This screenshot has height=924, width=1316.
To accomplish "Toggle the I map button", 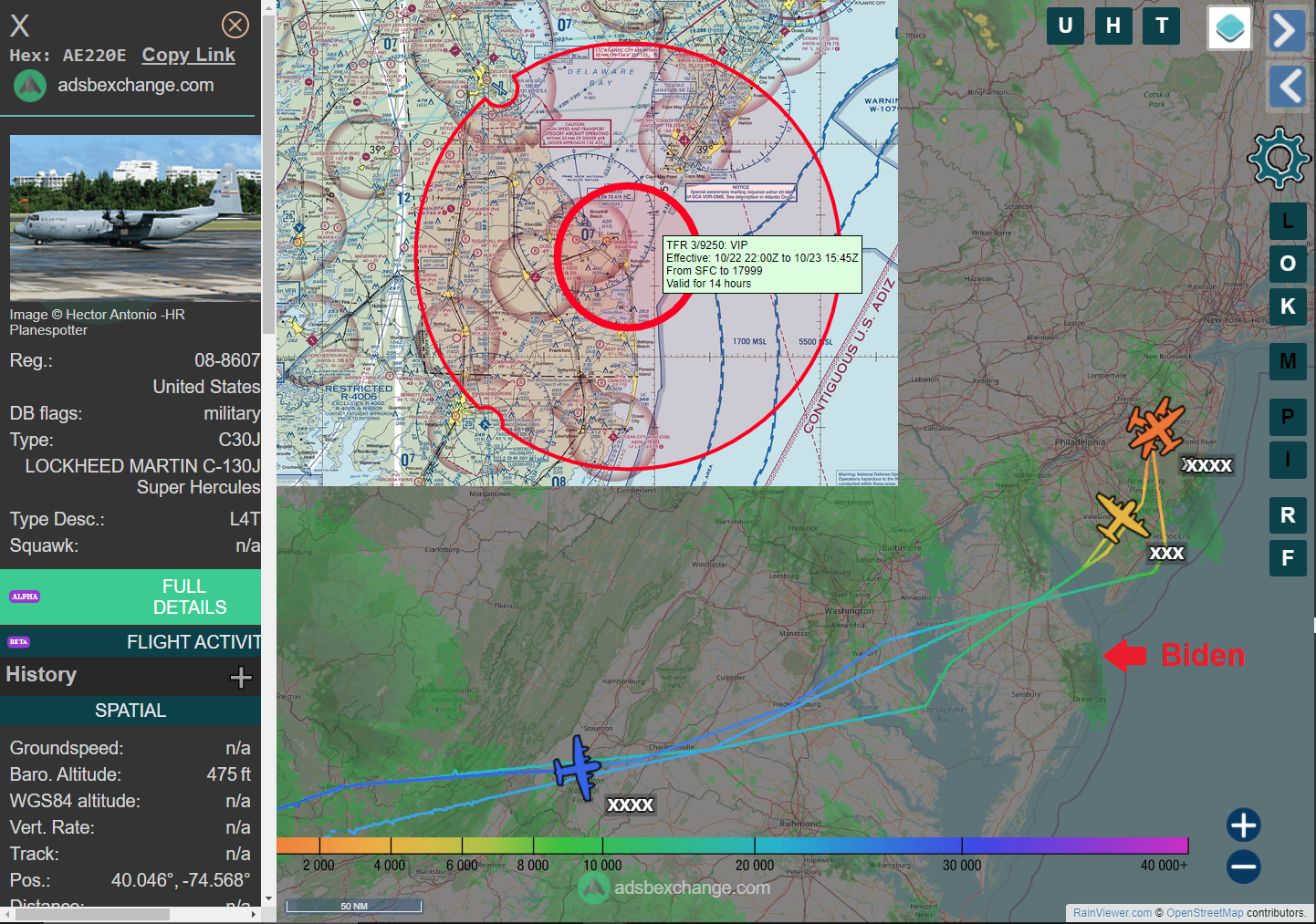I will (1288, 460).
